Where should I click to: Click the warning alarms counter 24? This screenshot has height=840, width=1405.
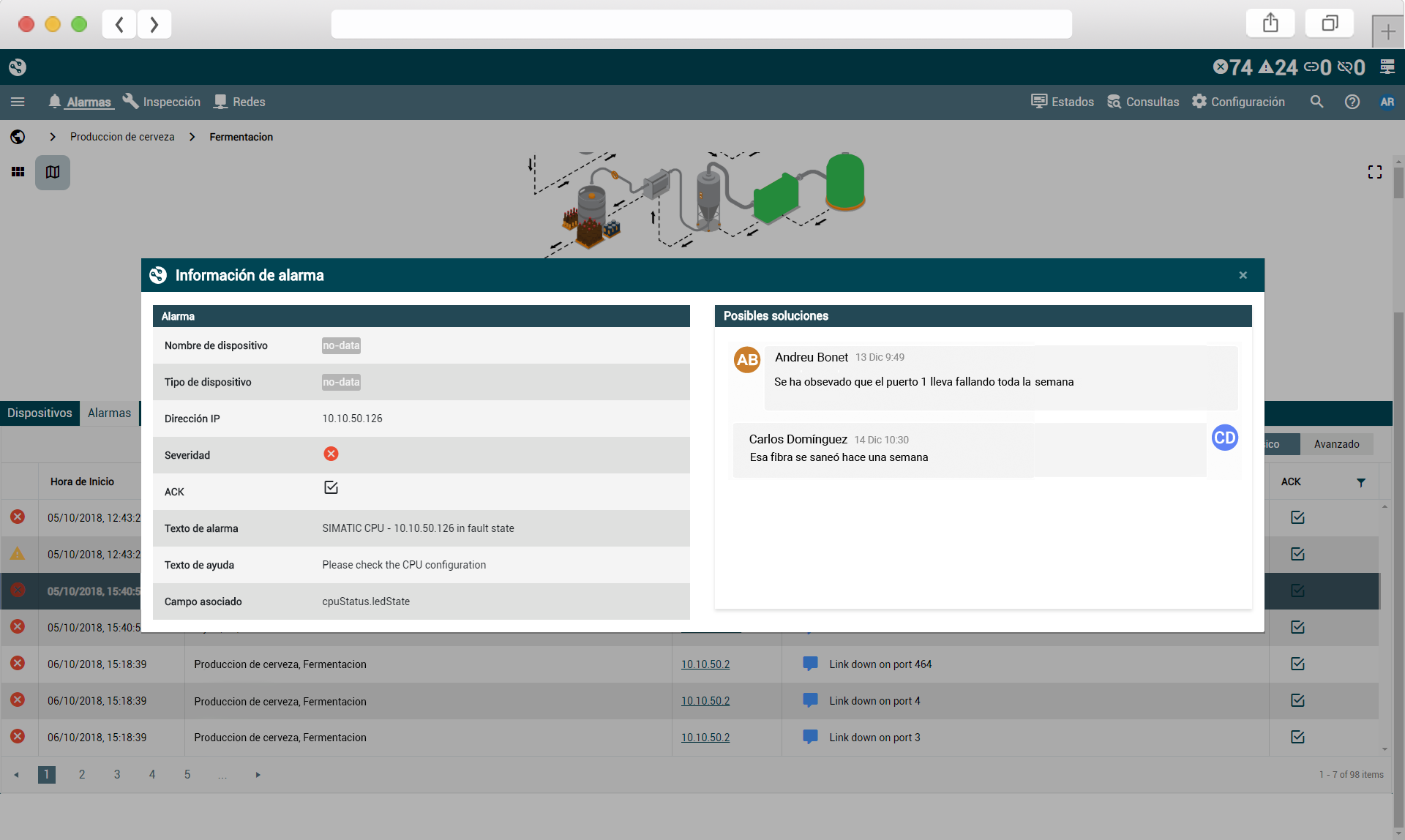(x=1278, y=67)
